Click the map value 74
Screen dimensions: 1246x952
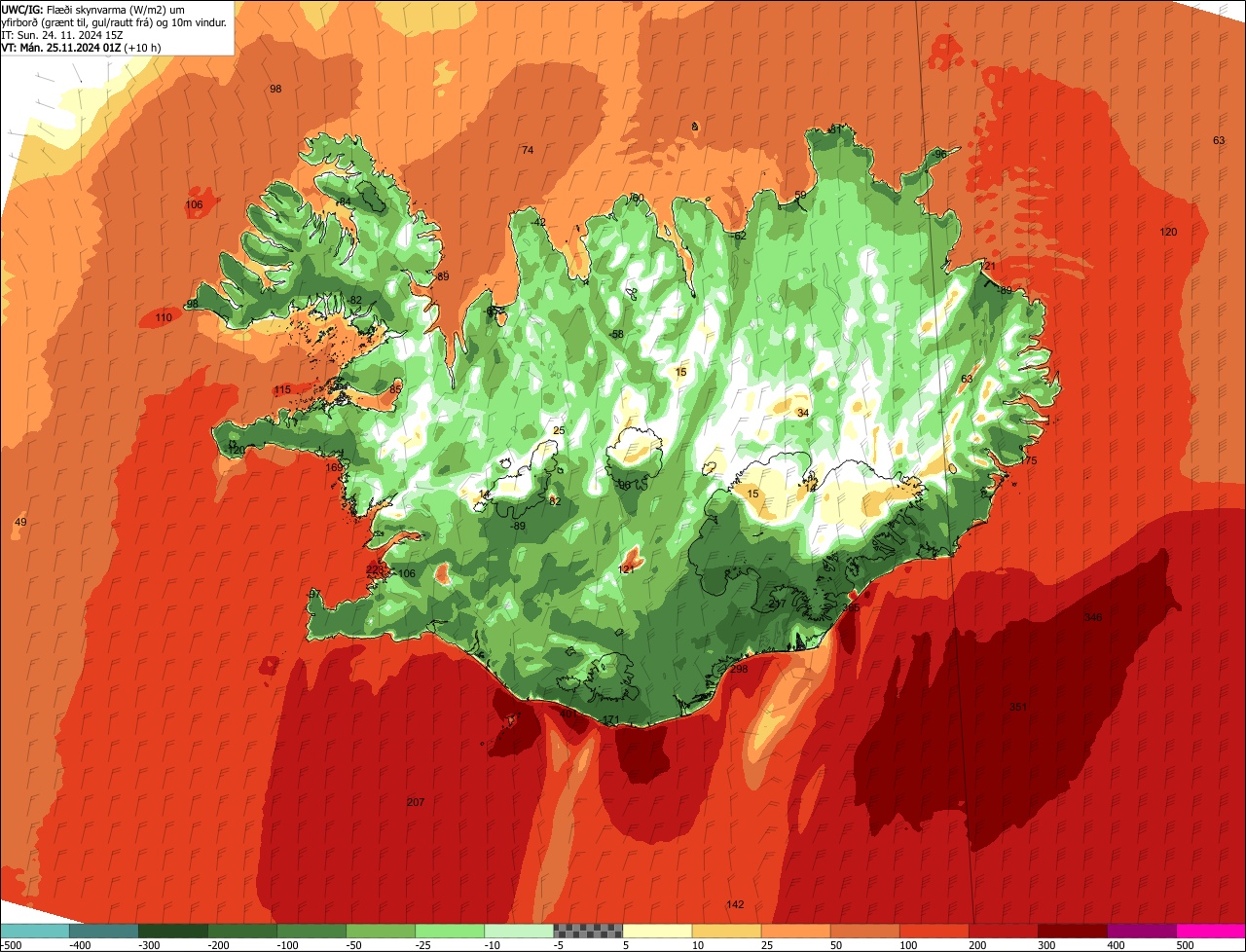528,150
